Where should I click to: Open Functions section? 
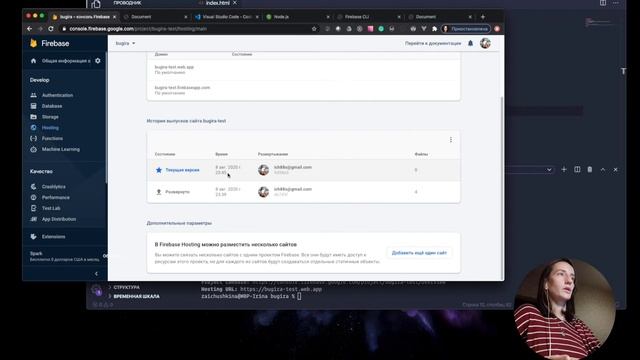52,138
